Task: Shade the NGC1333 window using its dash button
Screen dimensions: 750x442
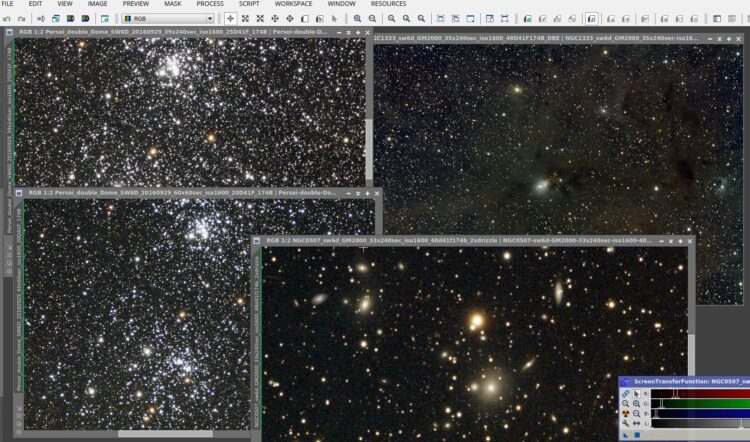Action: [x=710, y=39]
